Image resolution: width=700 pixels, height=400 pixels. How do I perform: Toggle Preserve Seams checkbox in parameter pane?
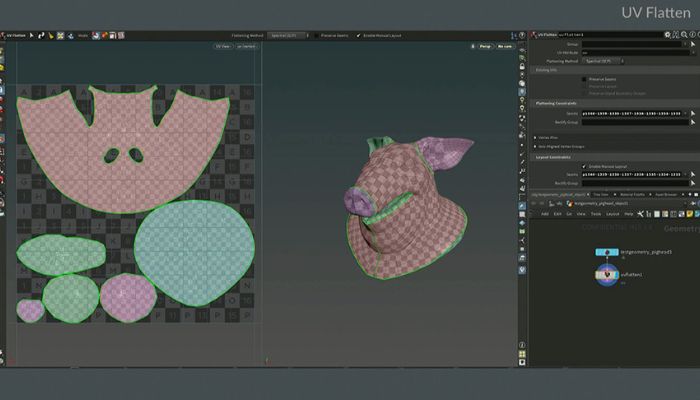584,79
